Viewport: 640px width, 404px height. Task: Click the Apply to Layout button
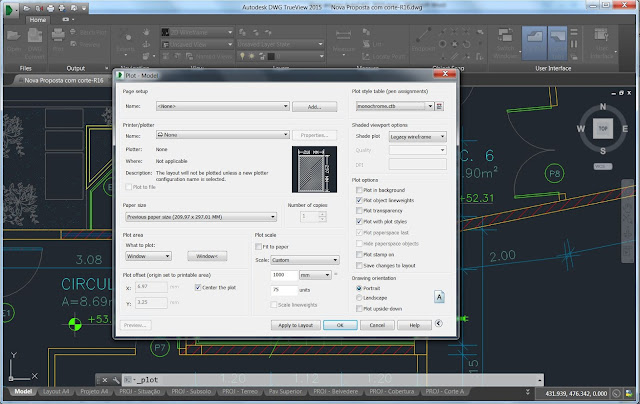point(298,325)
